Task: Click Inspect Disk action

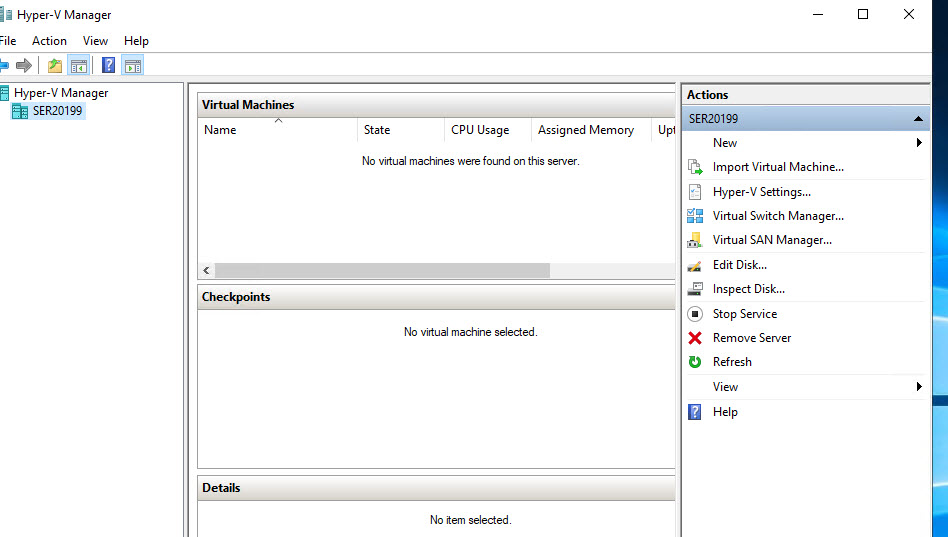Action: pyautogui.click(x=748, y=289)
